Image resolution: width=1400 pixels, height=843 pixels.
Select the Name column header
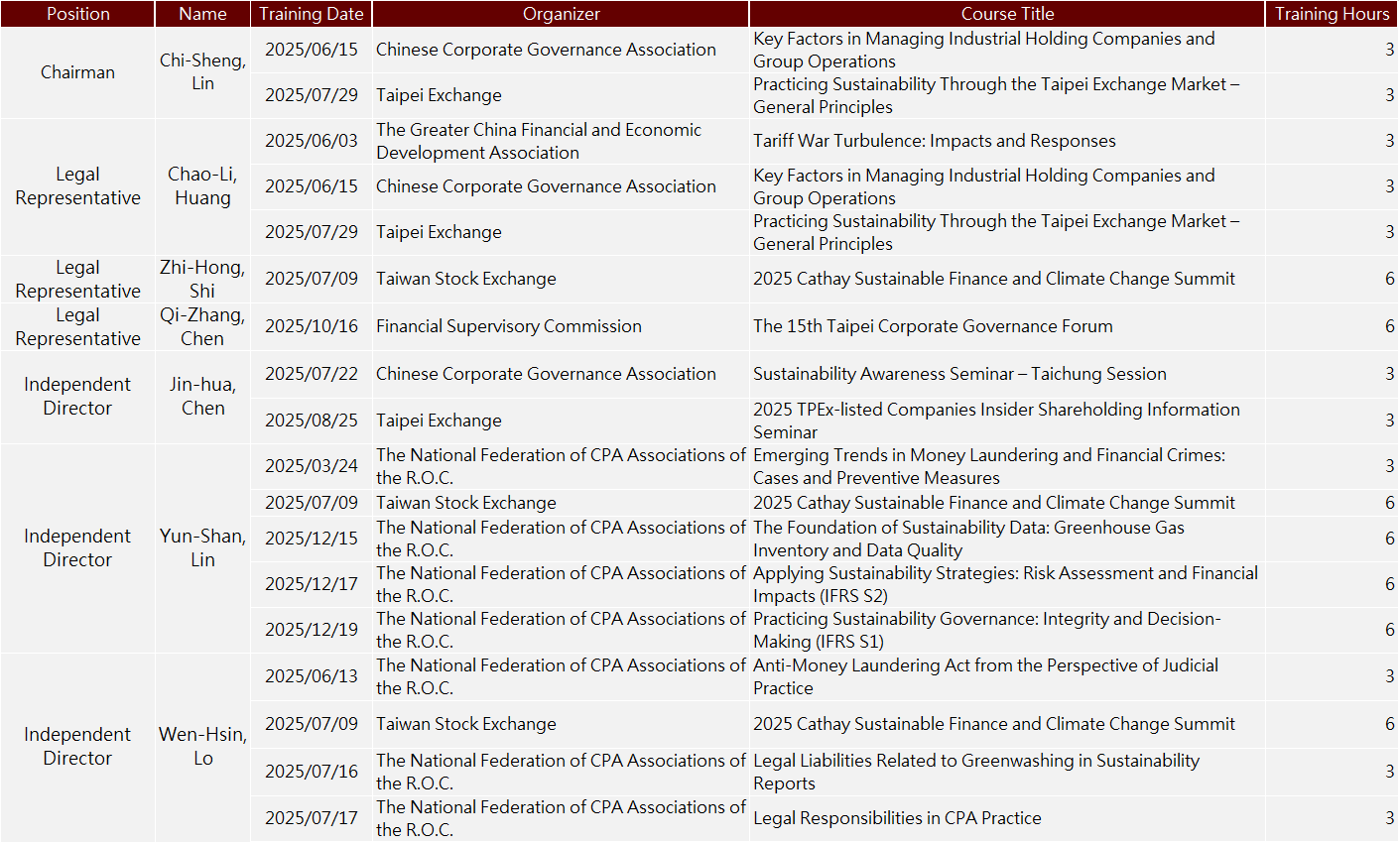pos(202,14)
